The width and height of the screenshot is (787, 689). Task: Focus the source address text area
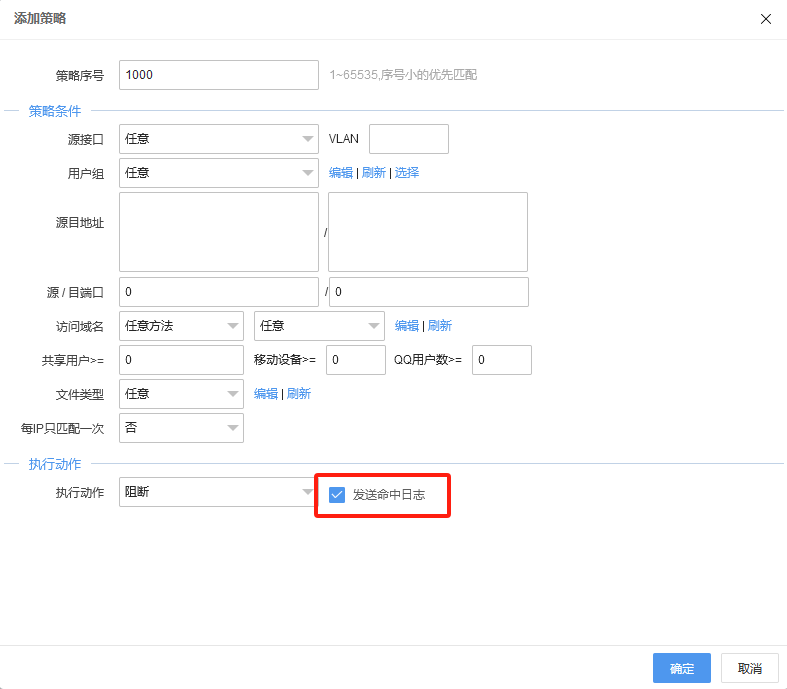coord(218,232)
